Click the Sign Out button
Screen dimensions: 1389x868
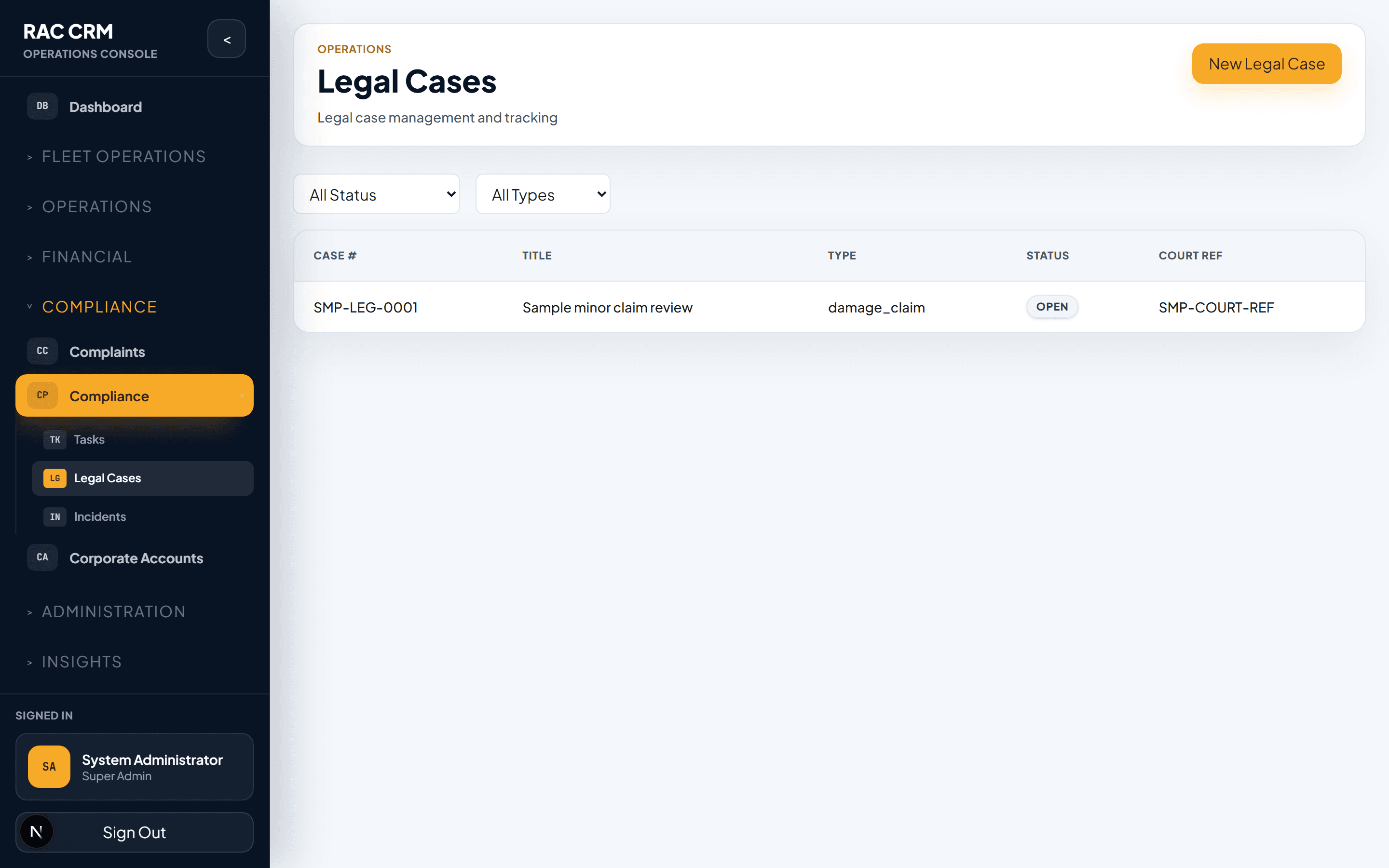point(134,832)
